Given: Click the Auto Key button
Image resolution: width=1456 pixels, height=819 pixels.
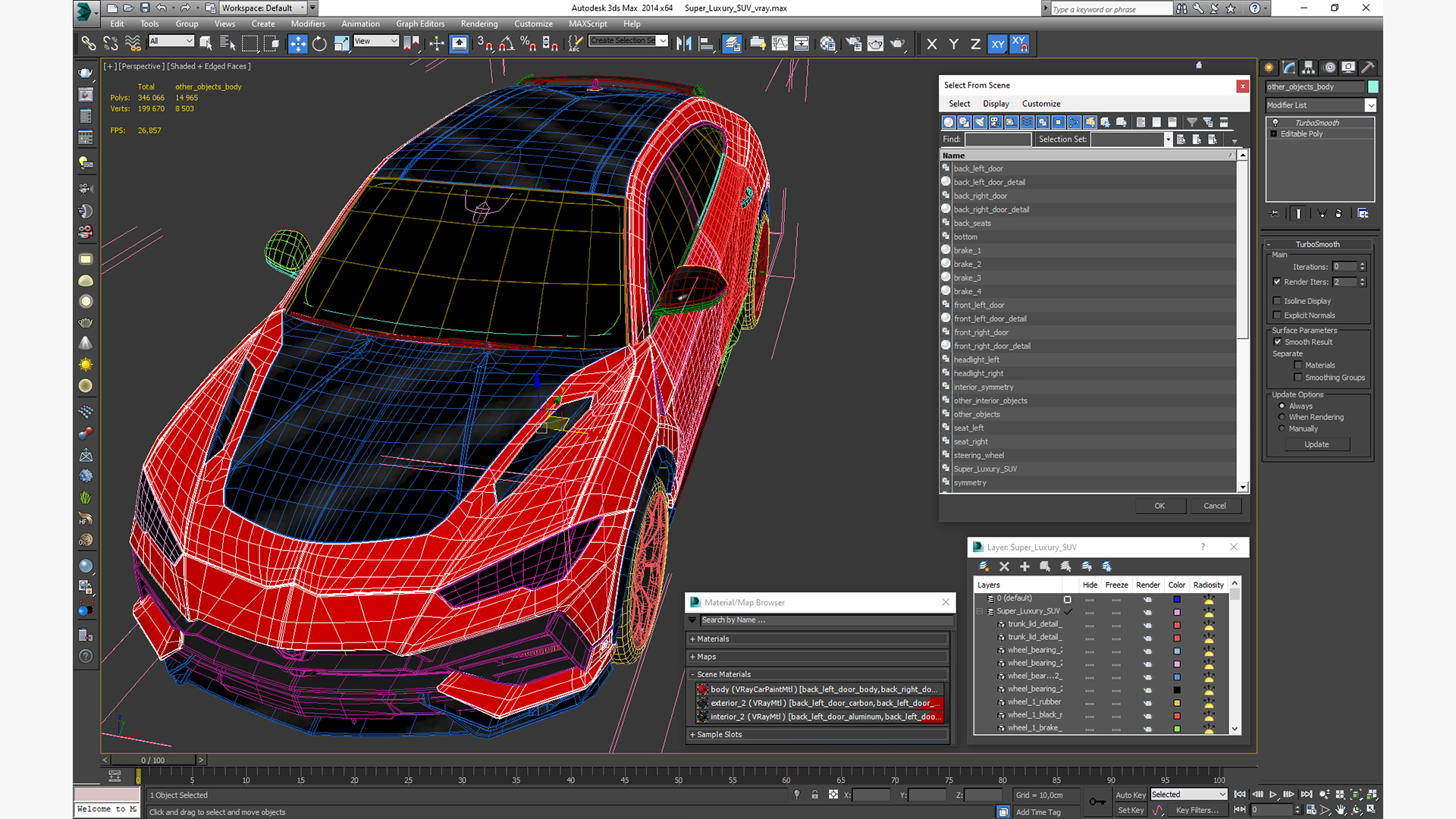Looking at the screenshot, I should click(1130, 795).
